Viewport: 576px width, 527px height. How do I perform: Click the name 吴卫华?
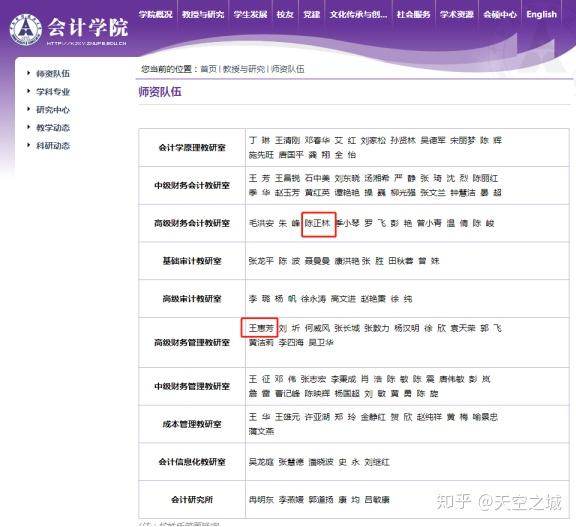[321, 342]
